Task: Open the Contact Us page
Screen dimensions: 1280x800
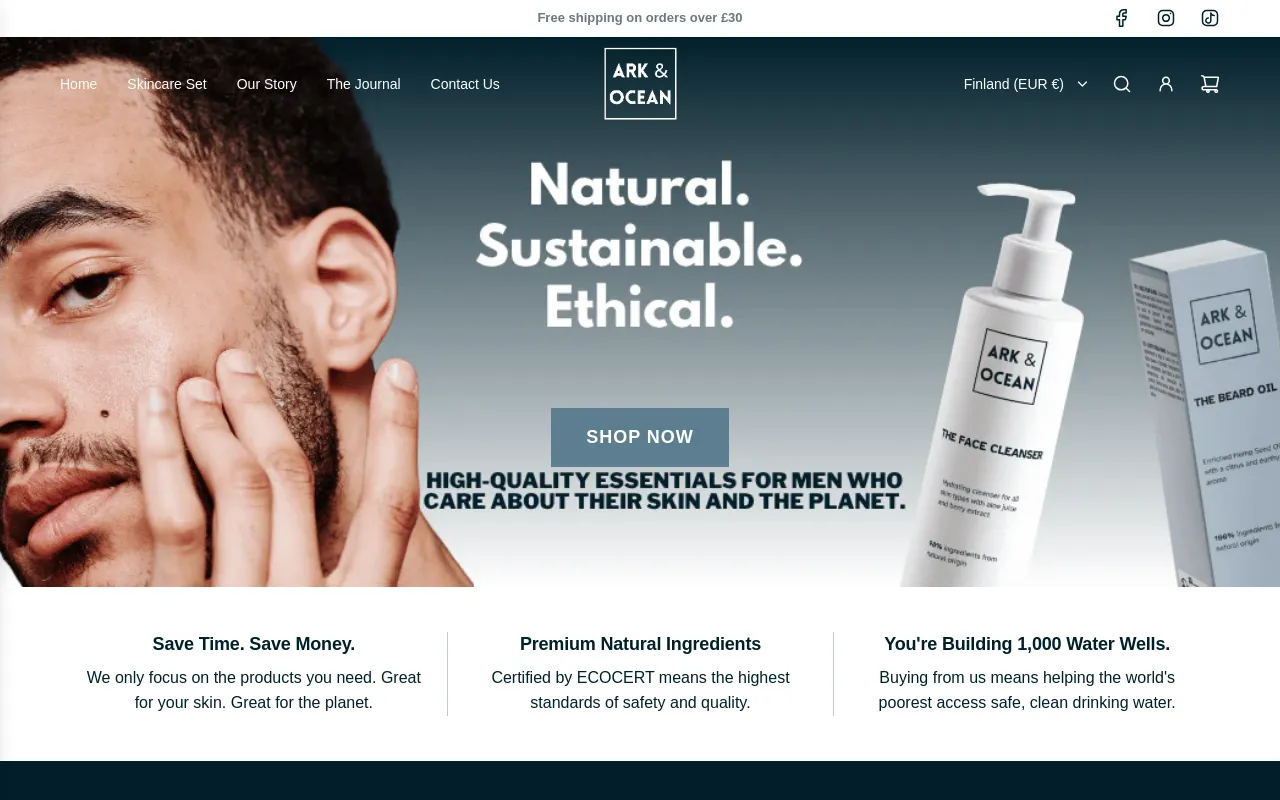Action: (465, 84)
